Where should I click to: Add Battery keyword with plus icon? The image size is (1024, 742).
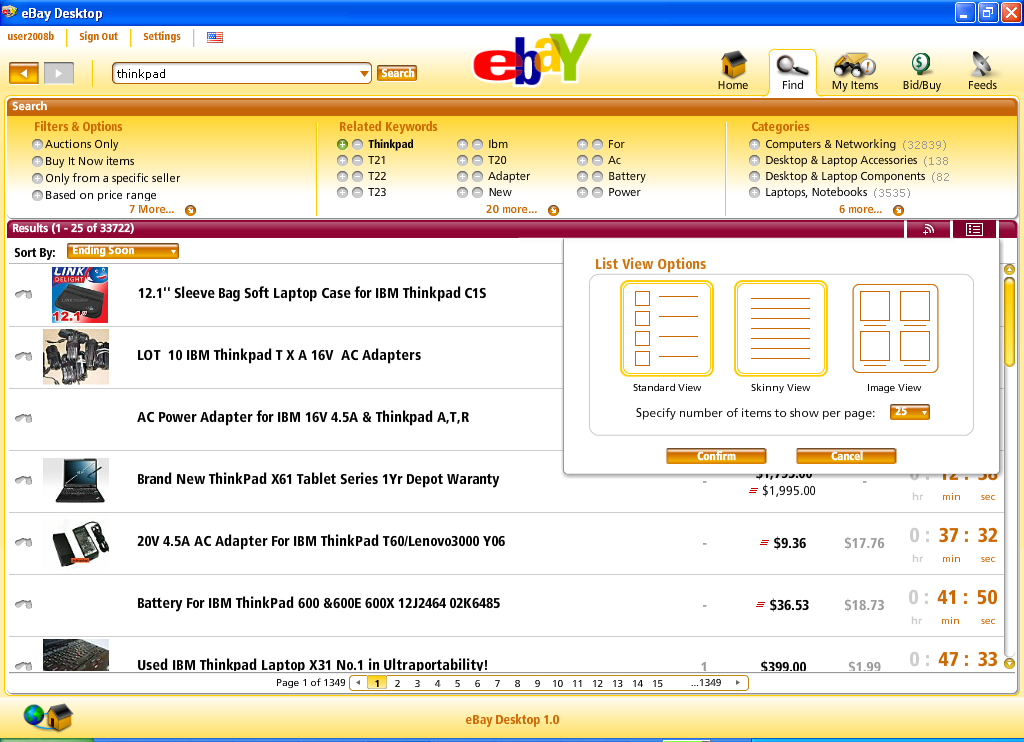tap(583, 176)
